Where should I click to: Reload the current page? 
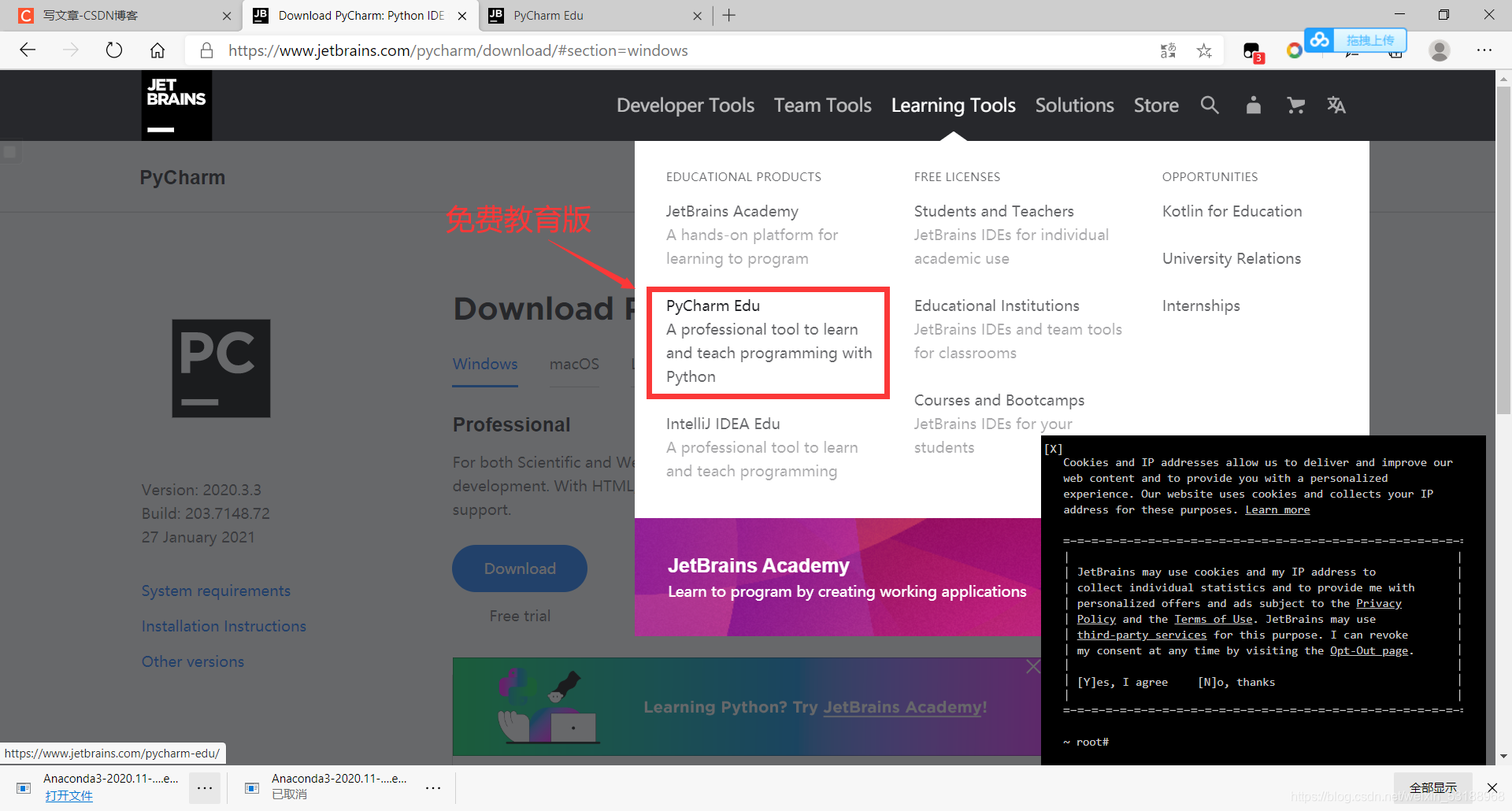pyautogui.click(x=114, y=50)
